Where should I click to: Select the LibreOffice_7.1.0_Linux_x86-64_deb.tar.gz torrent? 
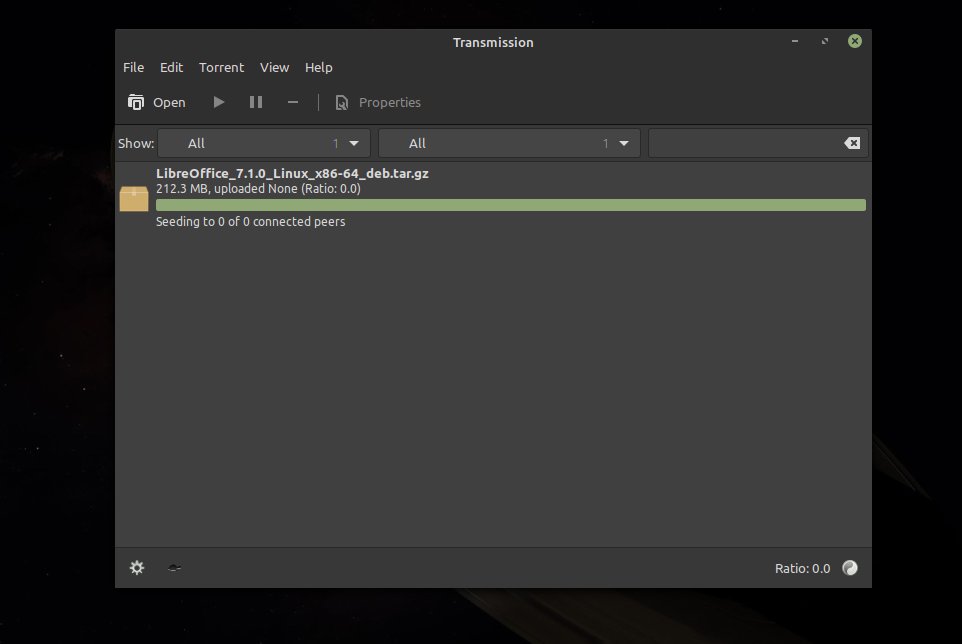(493, 197)
